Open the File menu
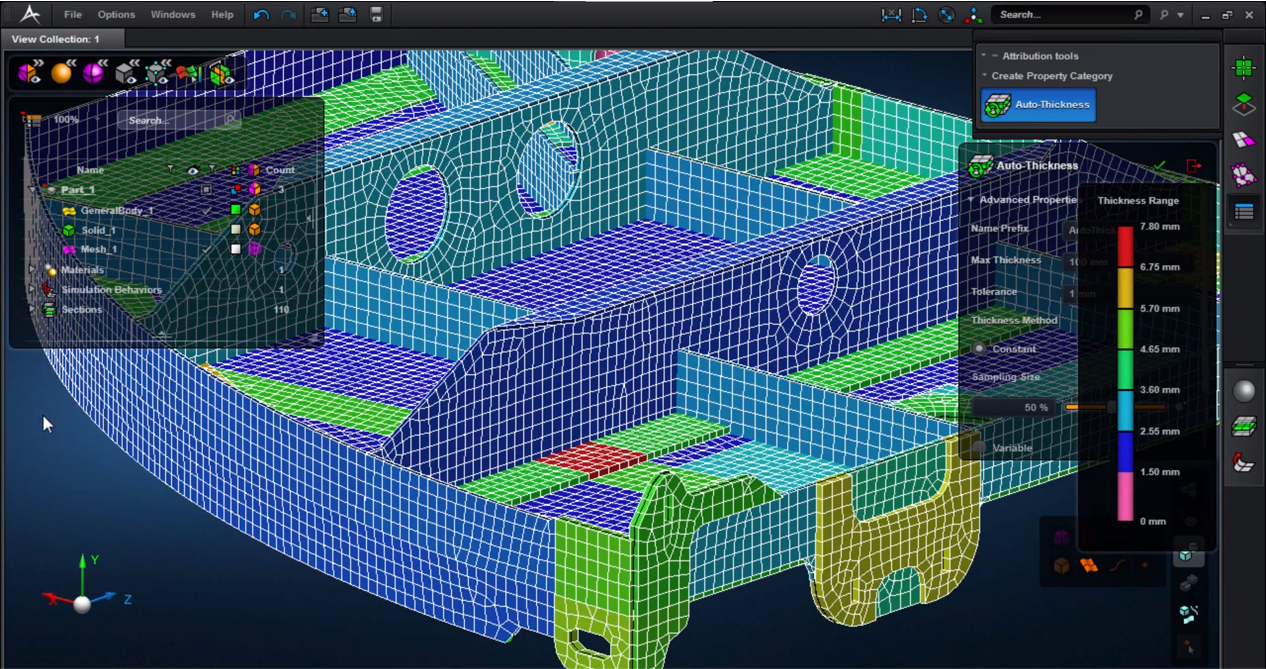Viewport: 1266px width, 669px height. (x=73, y=15)
